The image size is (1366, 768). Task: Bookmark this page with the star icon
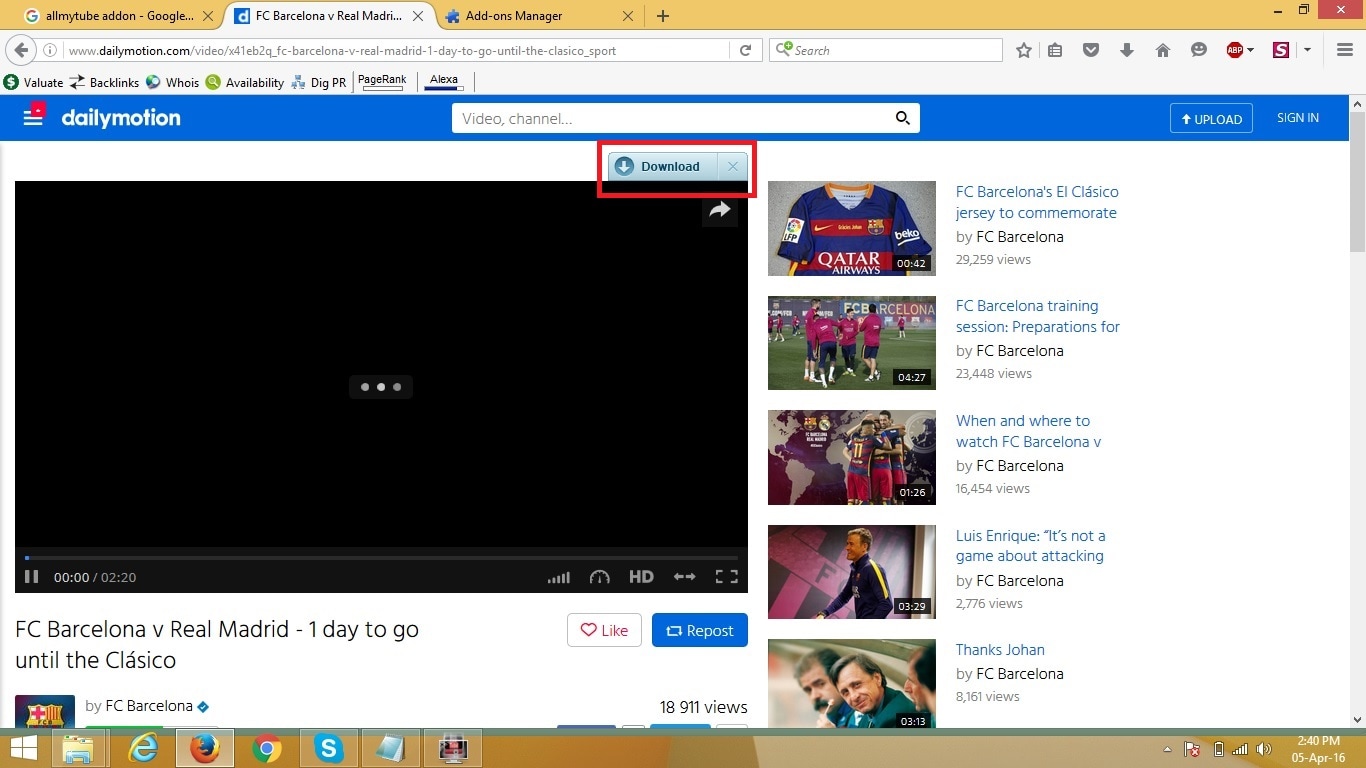1024,50
